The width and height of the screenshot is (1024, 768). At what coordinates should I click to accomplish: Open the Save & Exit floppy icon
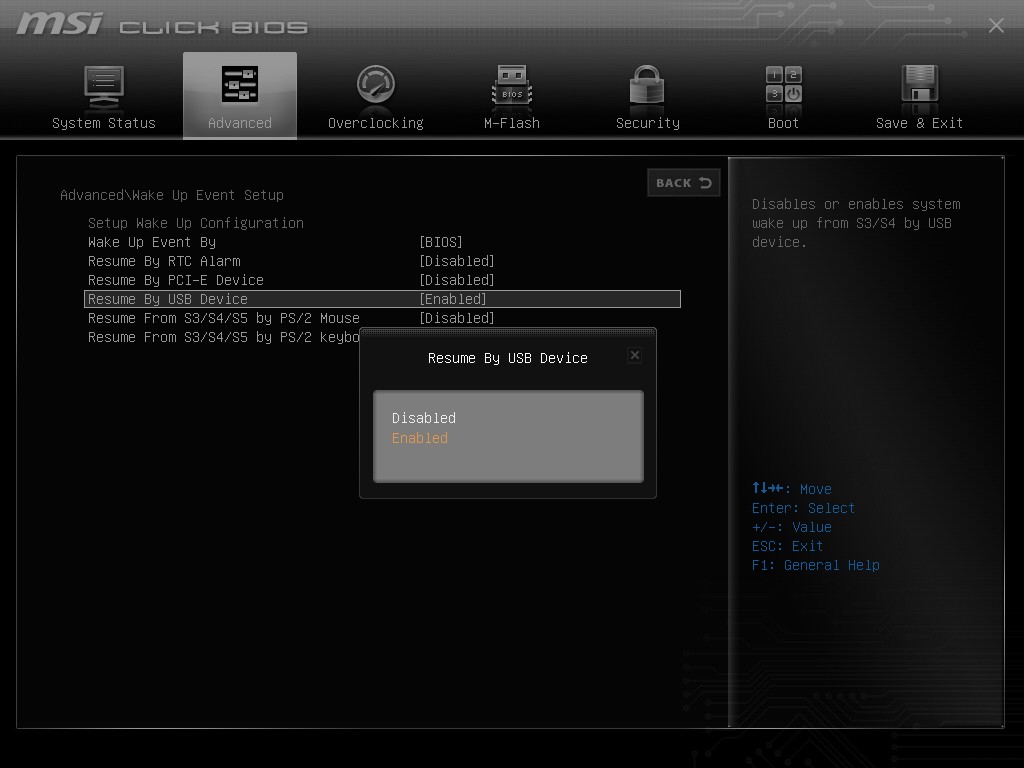coord(920,84)
